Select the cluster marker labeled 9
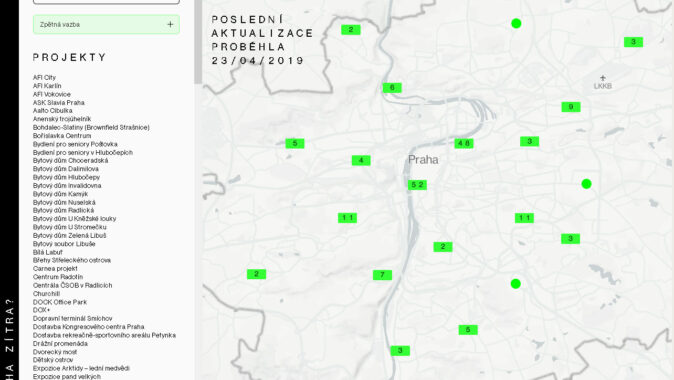Image resolution: width=674 pixels, height=380 pixels. 571,107
